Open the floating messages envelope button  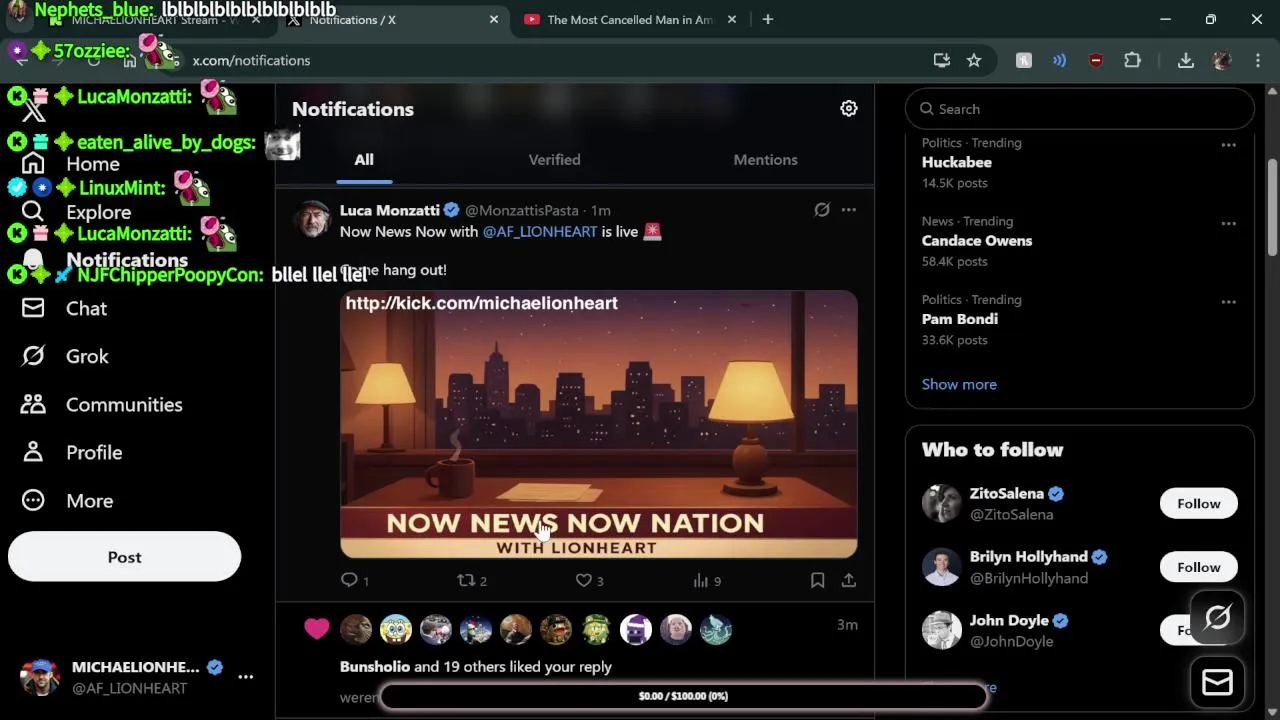1217,683
